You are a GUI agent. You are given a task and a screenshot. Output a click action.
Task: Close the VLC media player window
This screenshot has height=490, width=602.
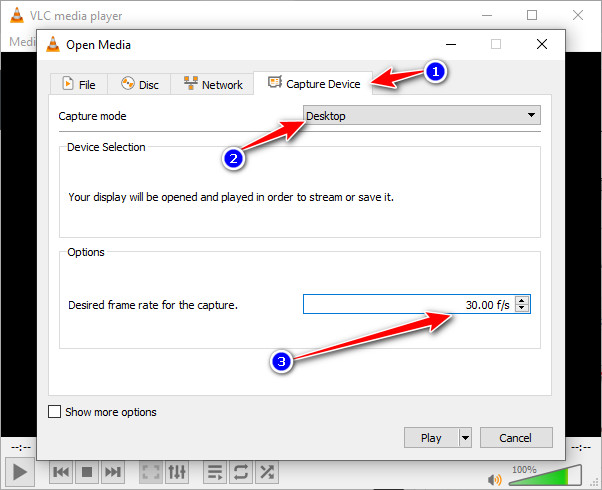(x=578, y=15)
